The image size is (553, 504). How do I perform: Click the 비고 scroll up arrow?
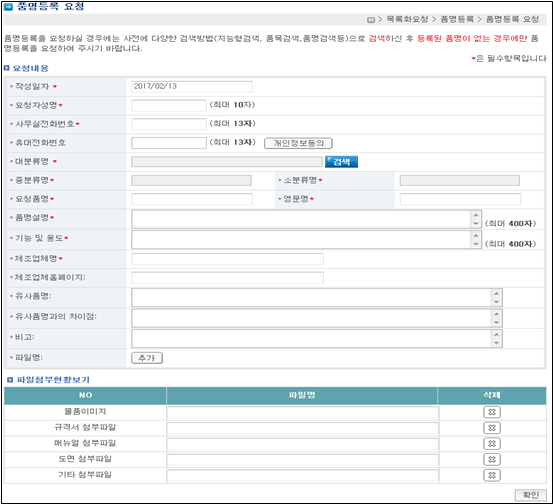pyautogui.click(x=497, y=334)
